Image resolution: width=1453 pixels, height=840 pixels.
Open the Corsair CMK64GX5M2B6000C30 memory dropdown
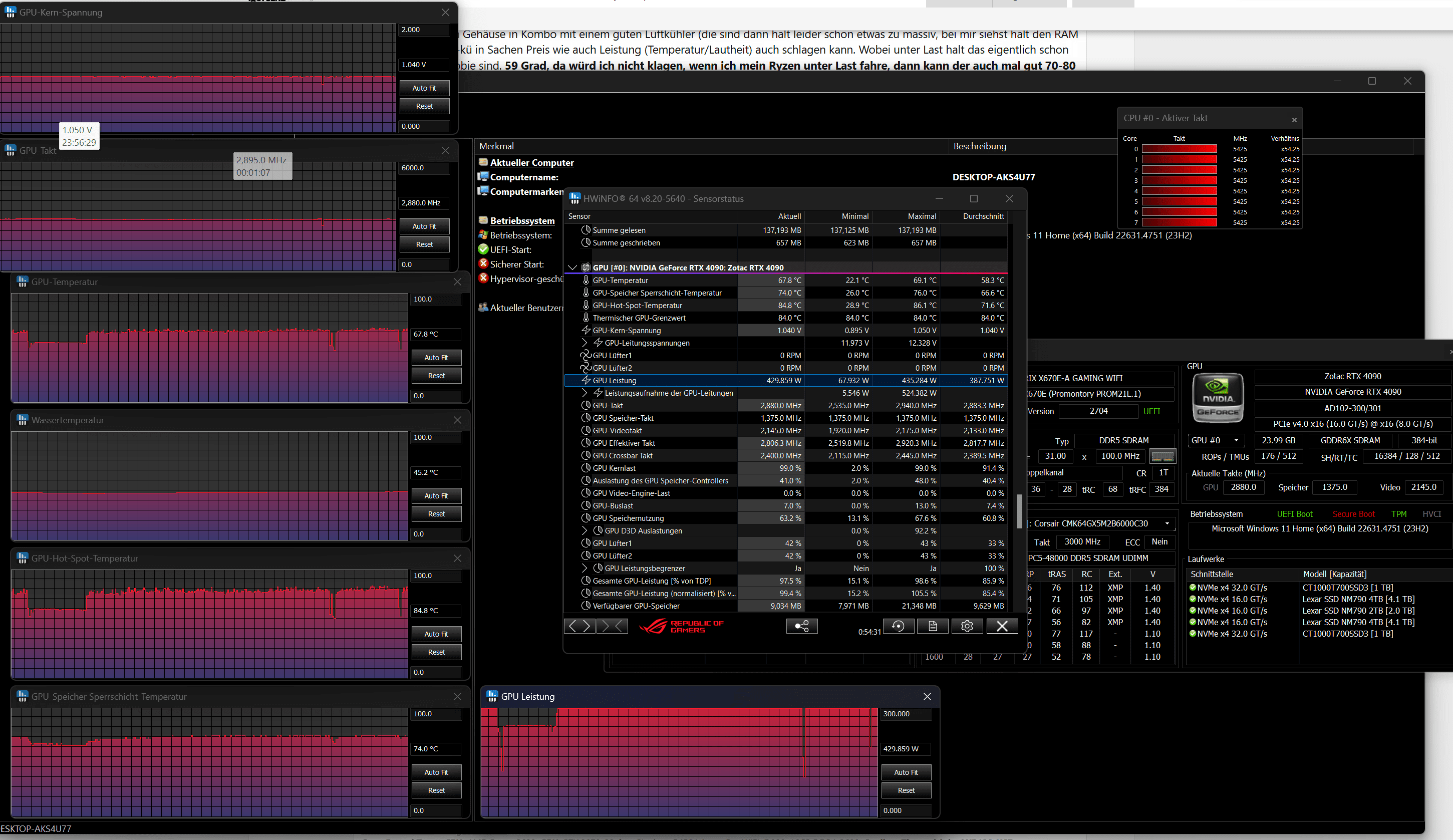1102,523
